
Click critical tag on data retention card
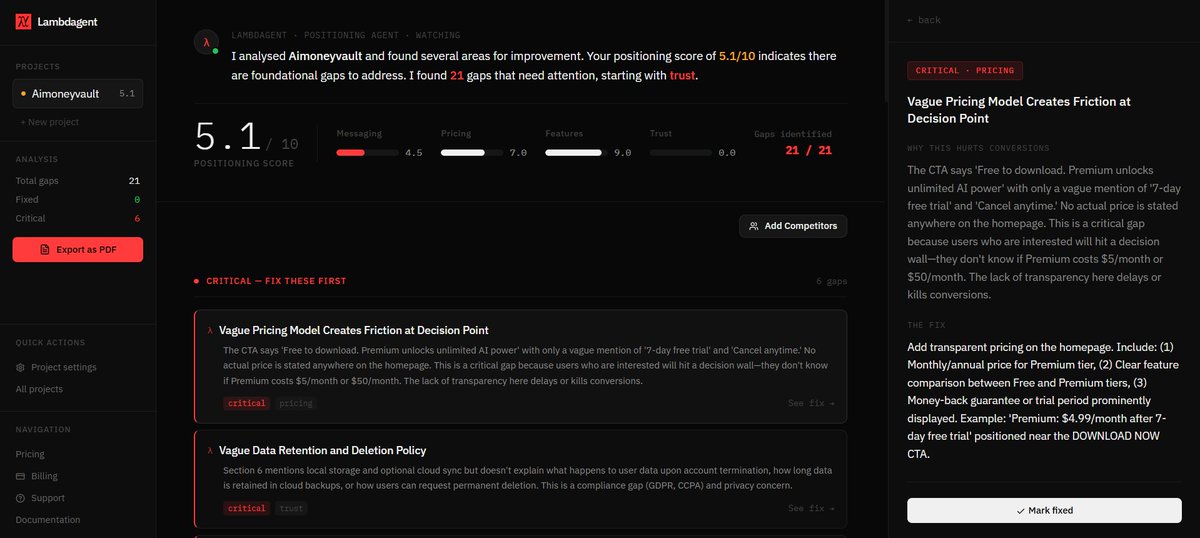[x=246, y=508]
